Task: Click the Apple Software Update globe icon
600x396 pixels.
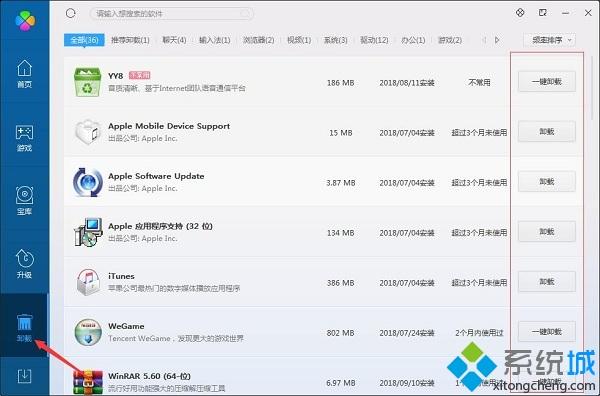Action: pos(88,183)
